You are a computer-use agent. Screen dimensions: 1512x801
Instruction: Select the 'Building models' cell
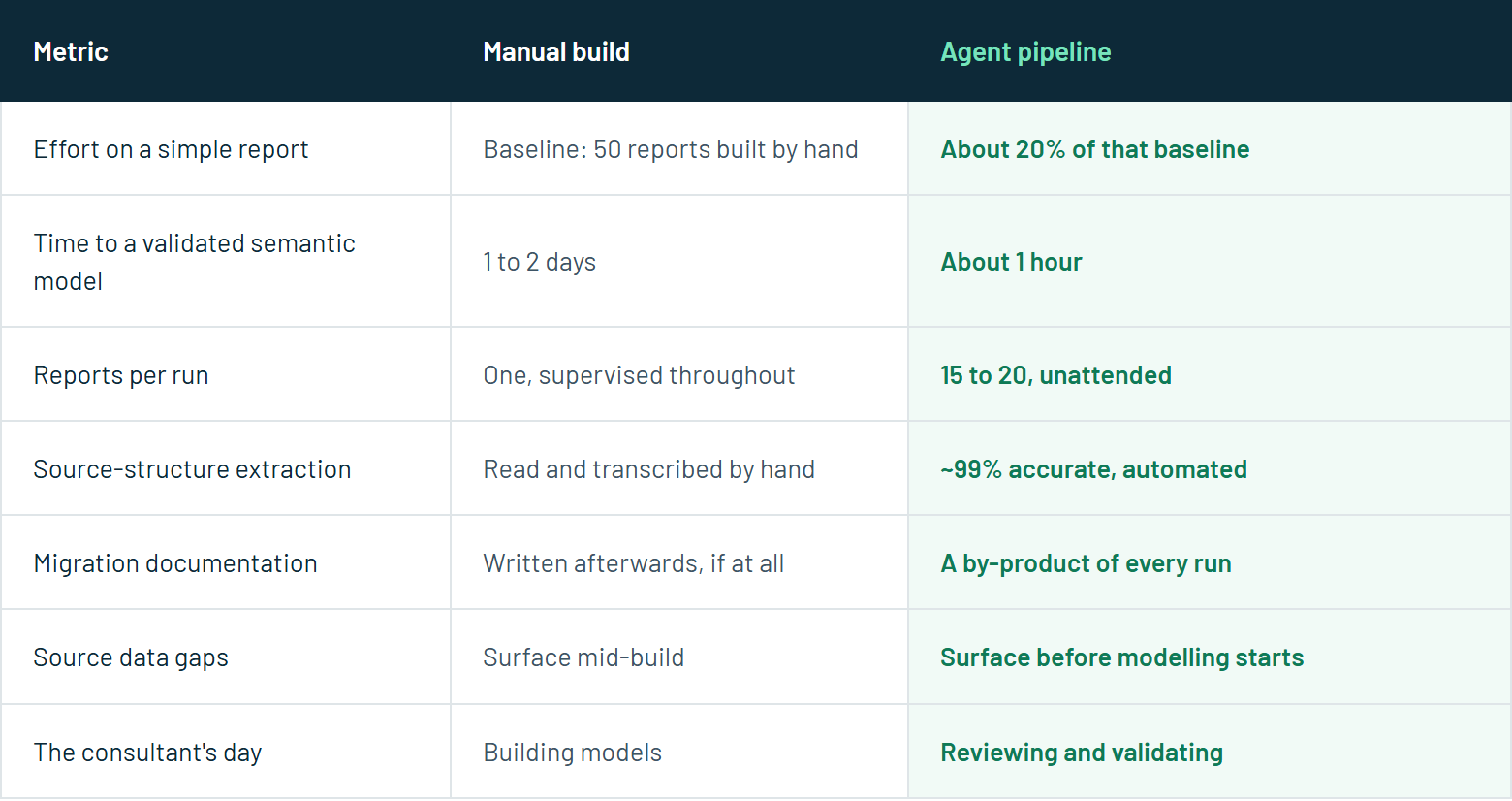(x=679, y=753)
